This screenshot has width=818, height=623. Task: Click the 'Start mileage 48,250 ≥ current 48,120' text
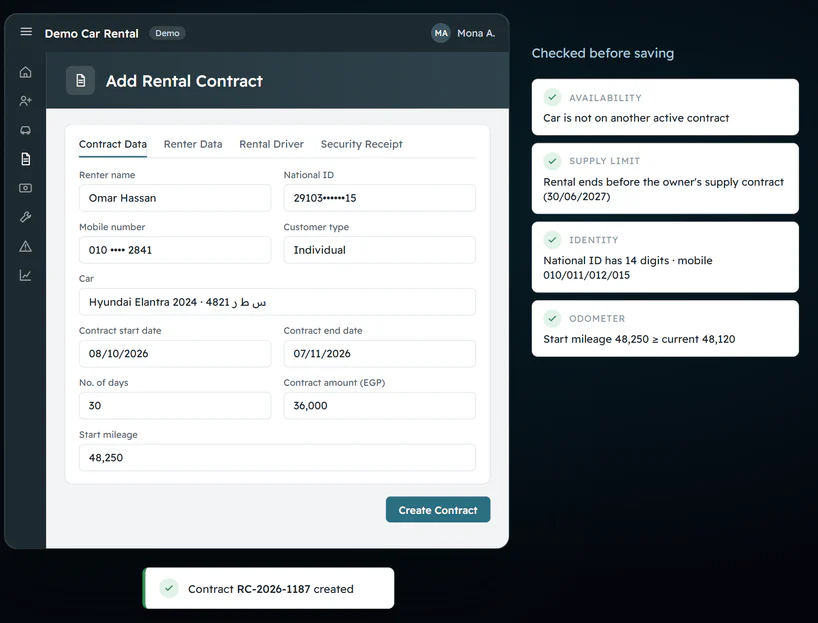pos(639,339)
